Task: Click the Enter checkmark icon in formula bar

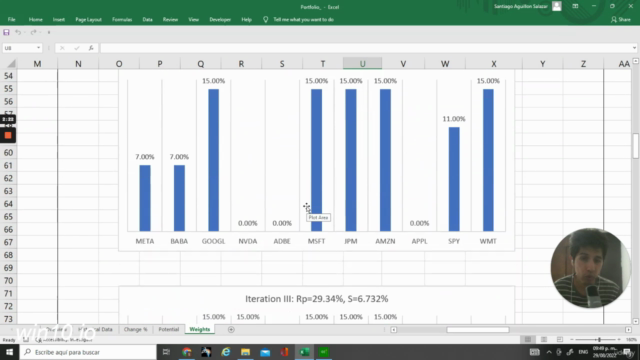Action: [77, 48]
